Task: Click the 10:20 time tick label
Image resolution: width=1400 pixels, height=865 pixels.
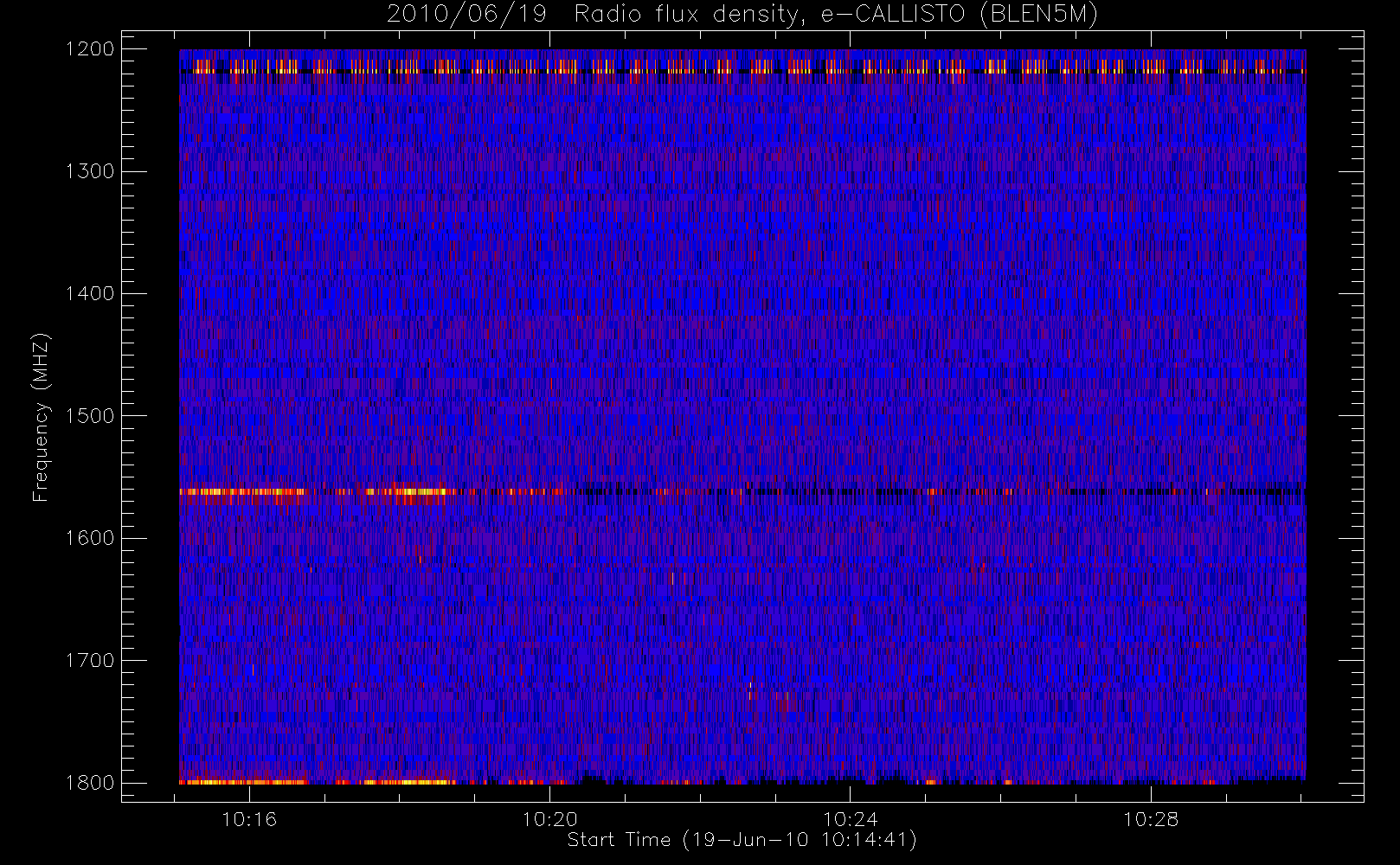Action: (549, 819)
